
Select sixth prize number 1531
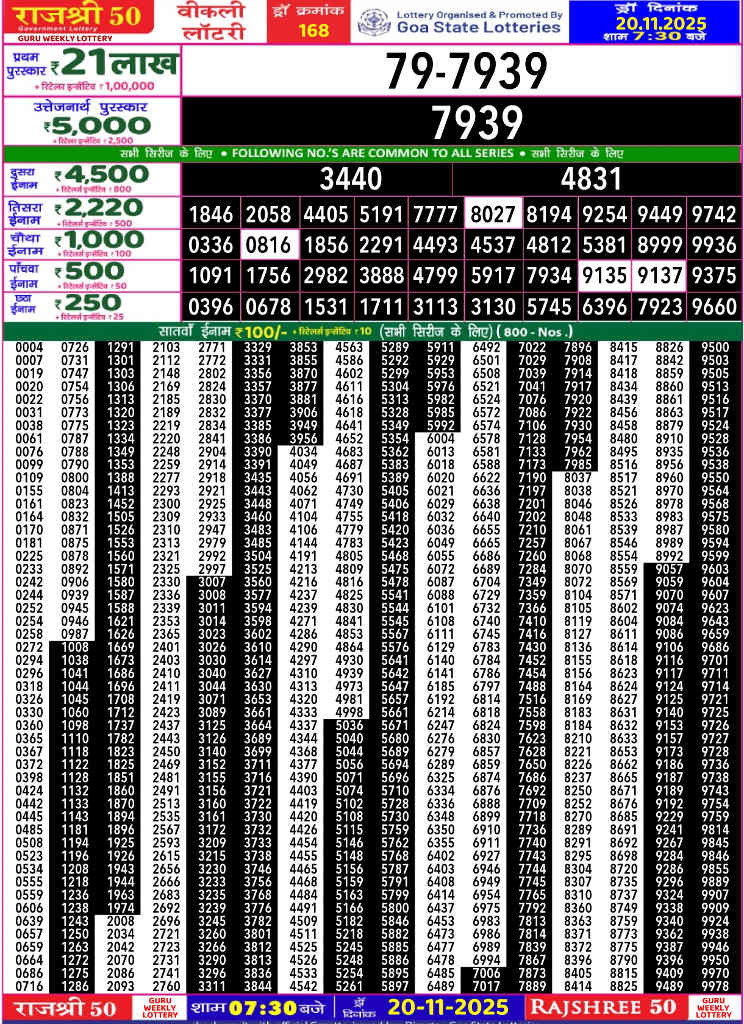324,307
